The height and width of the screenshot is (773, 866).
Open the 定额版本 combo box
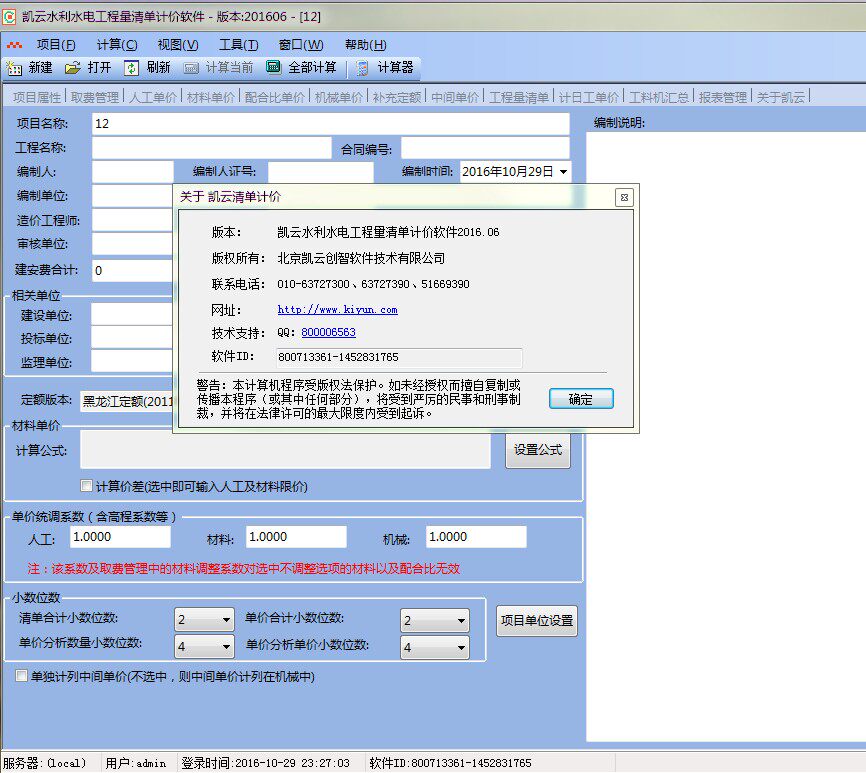pos(126,401)
